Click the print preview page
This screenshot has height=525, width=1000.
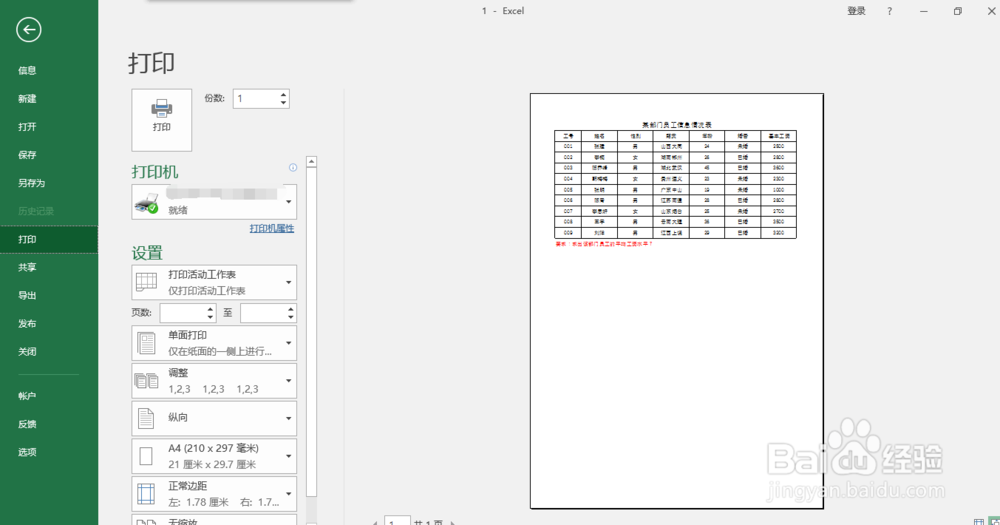point(677,301)
